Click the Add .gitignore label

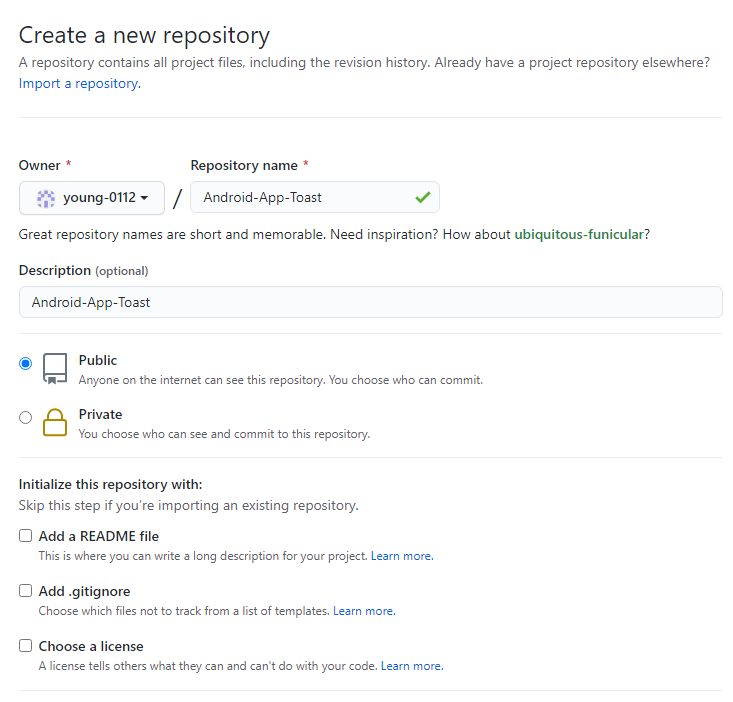[x=84, y=591]
